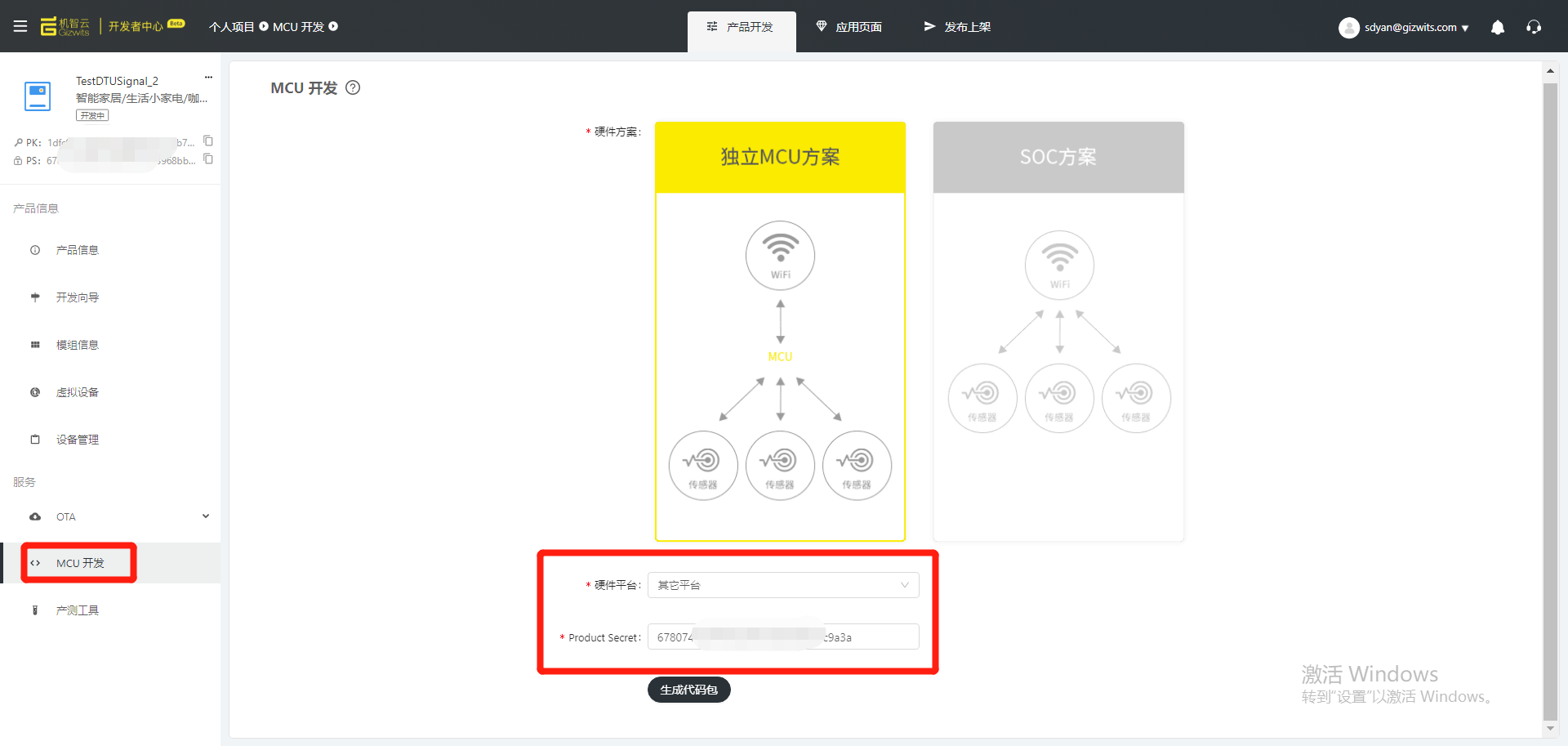Open the 硬件平台 dropdown showing 其它平台
Image resolution: width=1568 pixels, height=746 pixels.
click(x=782, y=584)
